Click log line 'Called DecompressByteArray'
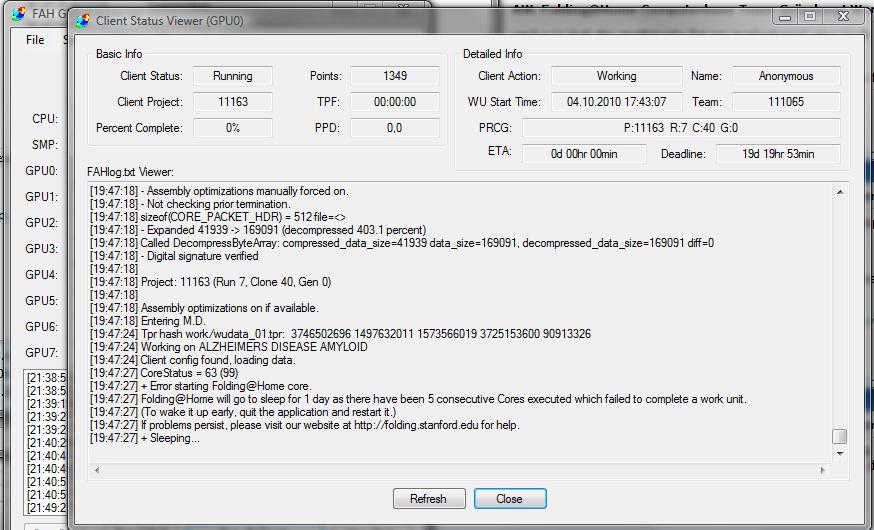Image resolution: width=874 pixels, height=530 pixels. click(402, 243)
